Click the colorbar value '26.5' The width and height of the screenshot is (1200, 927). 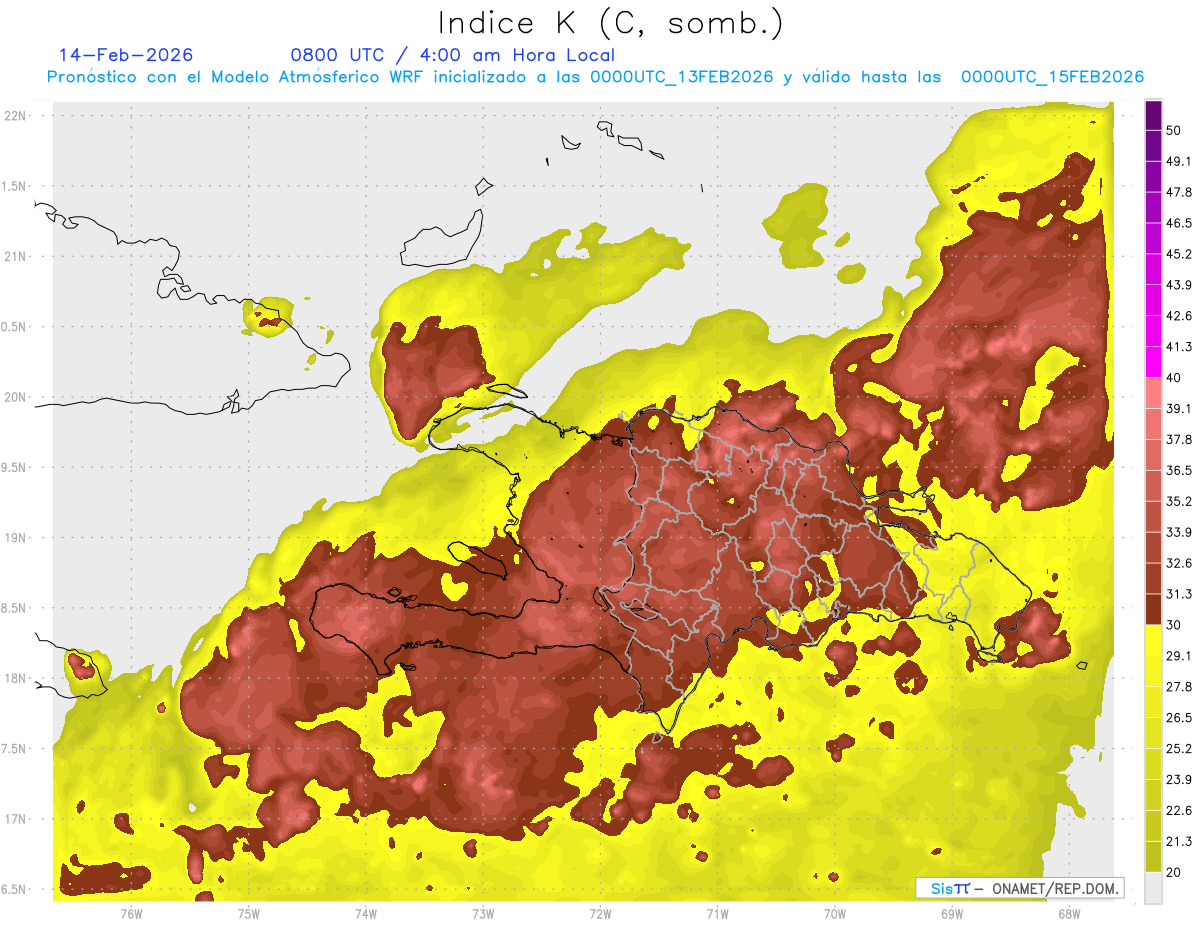[x=1179, y=718]
